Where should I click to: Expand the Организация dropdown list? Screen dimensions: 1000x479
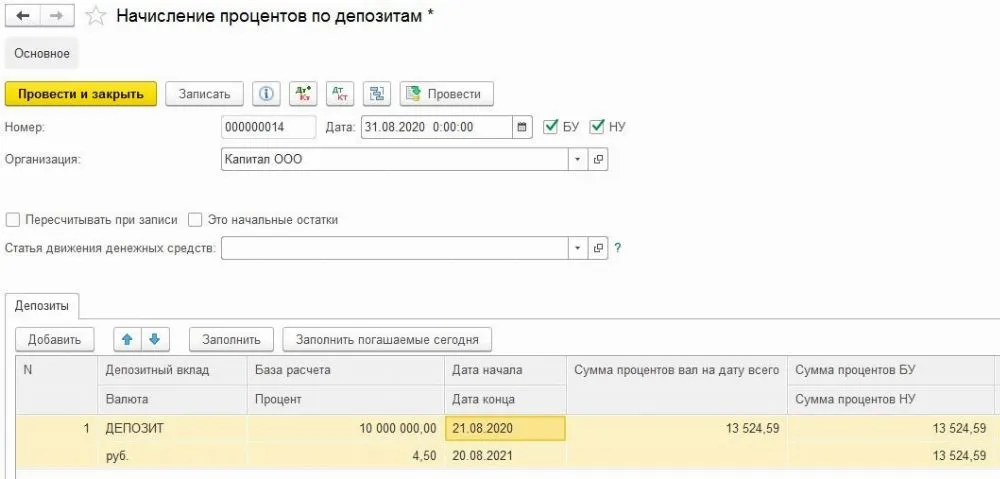tap(577, 159)
